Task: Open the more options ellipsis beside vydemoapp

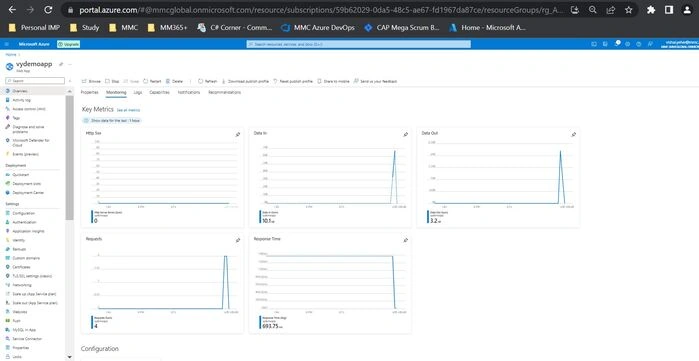Action: [70, 64]
